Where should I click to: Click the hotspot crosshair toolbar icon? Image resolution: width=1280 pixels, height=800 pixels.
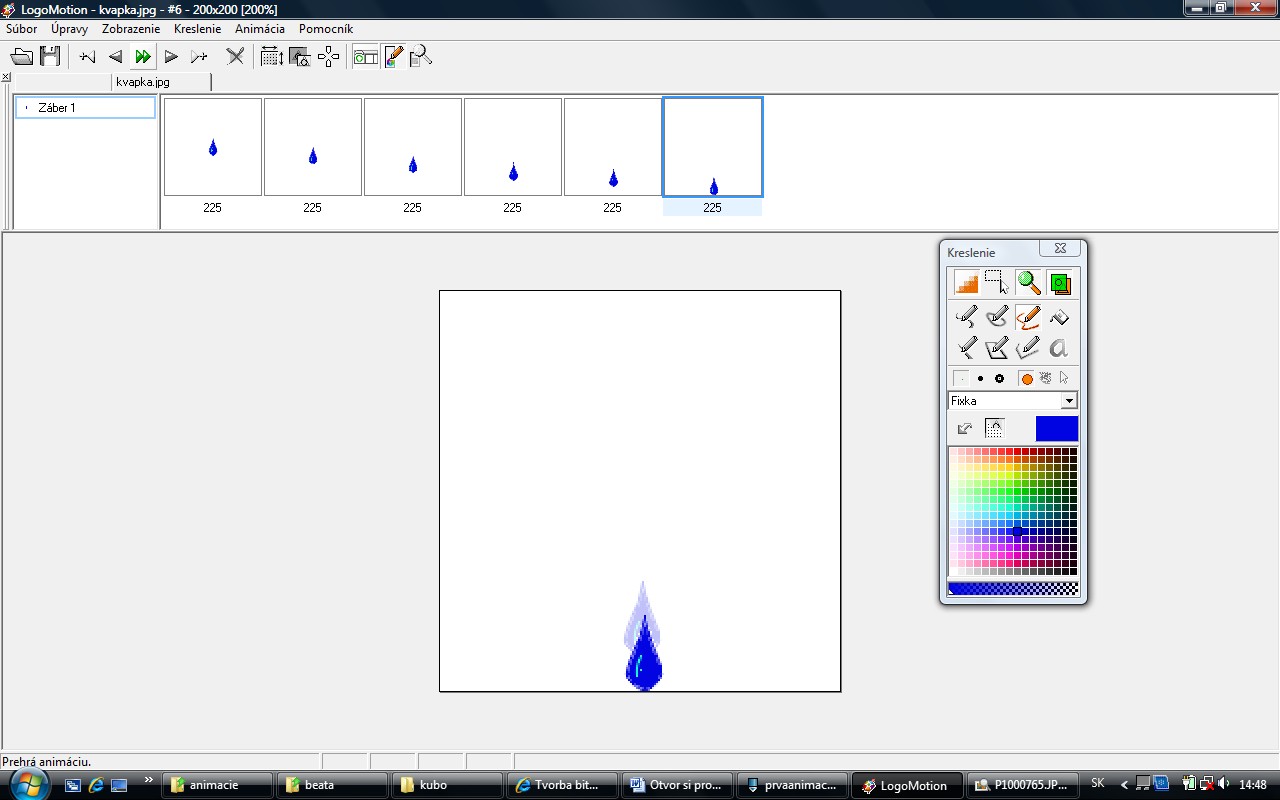[328, 57]
